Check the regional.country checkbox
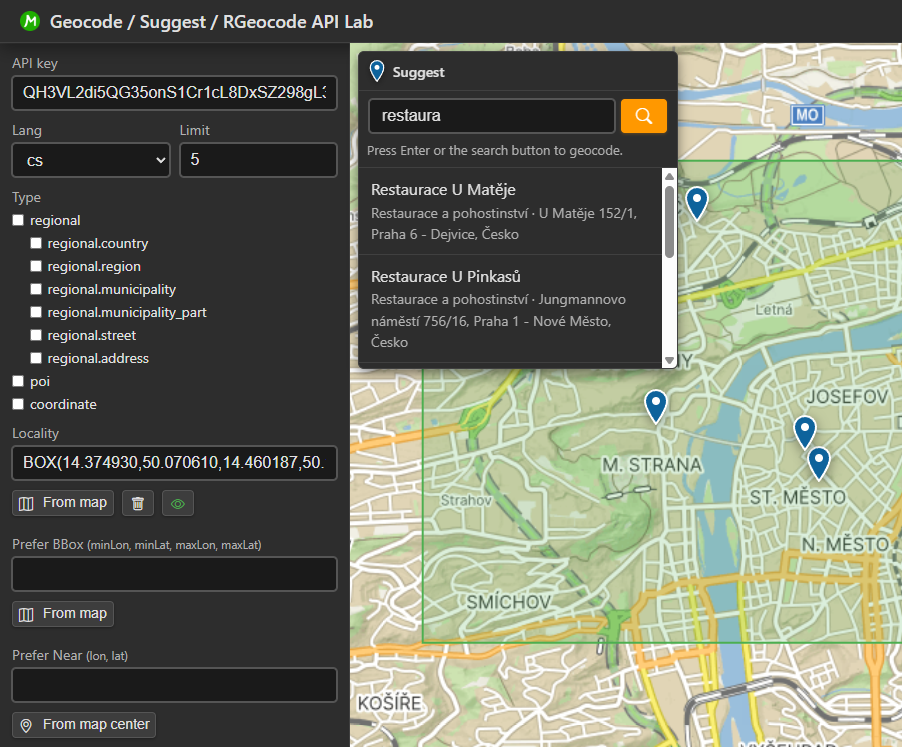Image resolution: width=902 pixels, height=747 pixels. pyautogui.click(x=36, y=243)
